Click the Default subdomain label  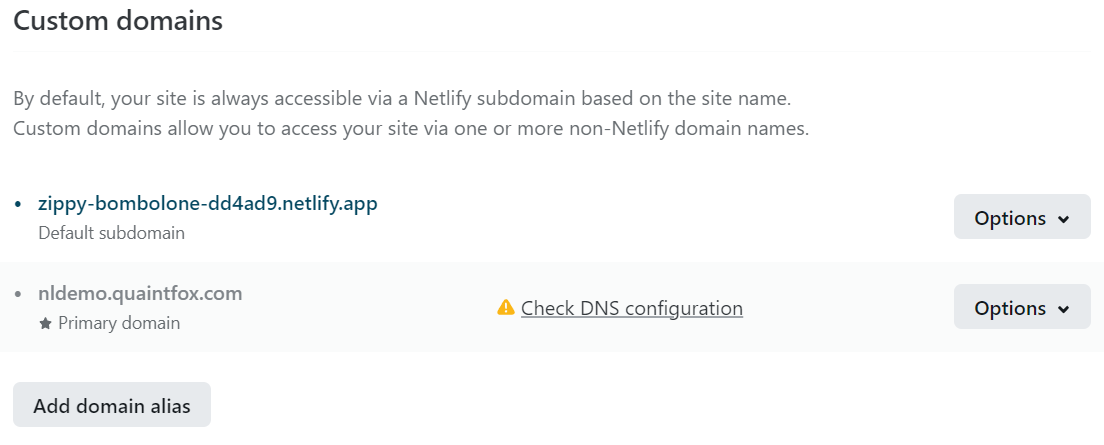111,233
